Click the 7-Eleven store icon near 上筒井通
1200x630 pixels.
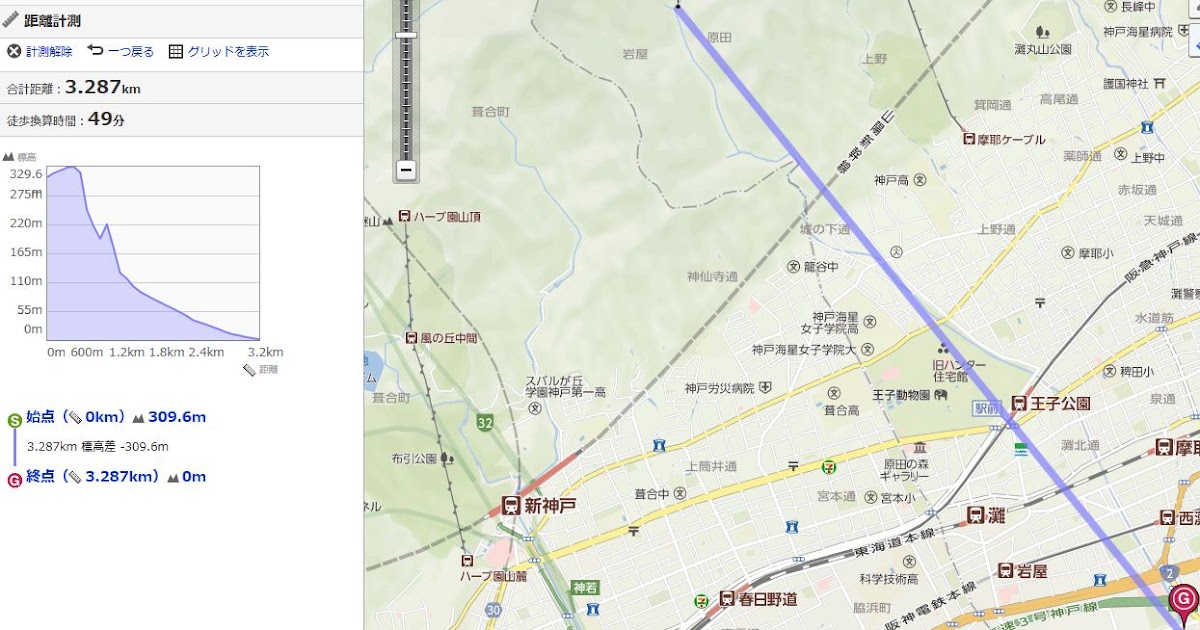pyautogui.click(x=827, y=467)
